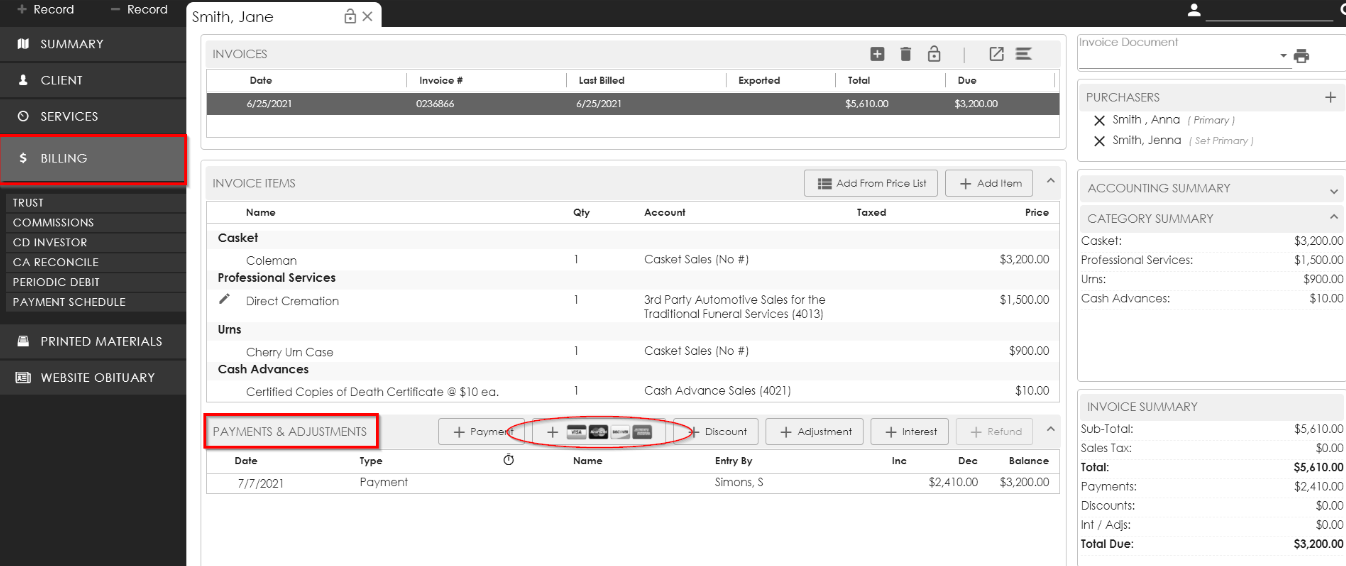
Task: Add a purchaser with plus icon
Action: pyautogui.click(x=1330, y=97)
